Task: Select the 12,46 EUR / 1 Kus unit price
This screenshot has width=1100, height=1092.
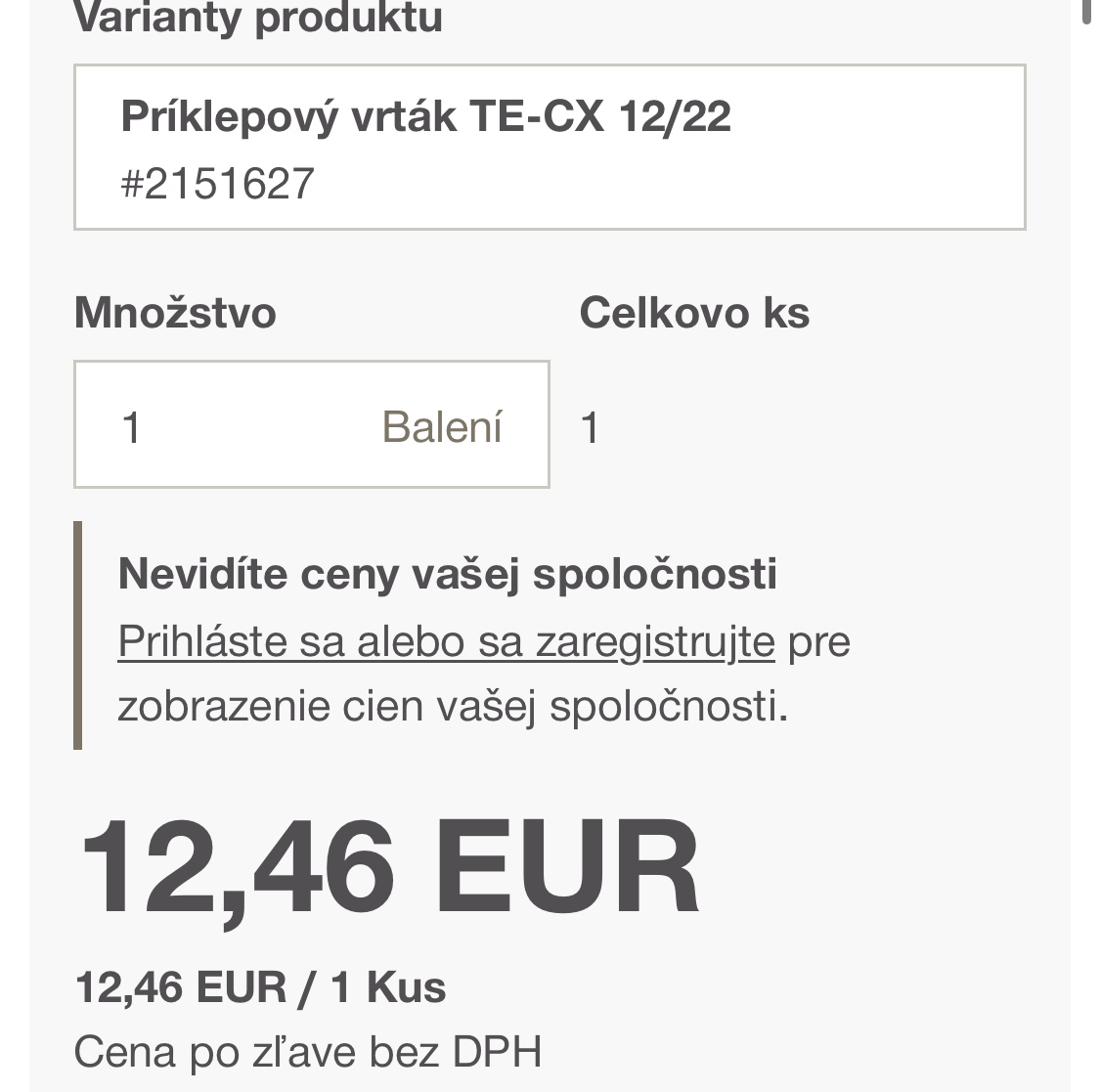Action: tap(260, 987)
